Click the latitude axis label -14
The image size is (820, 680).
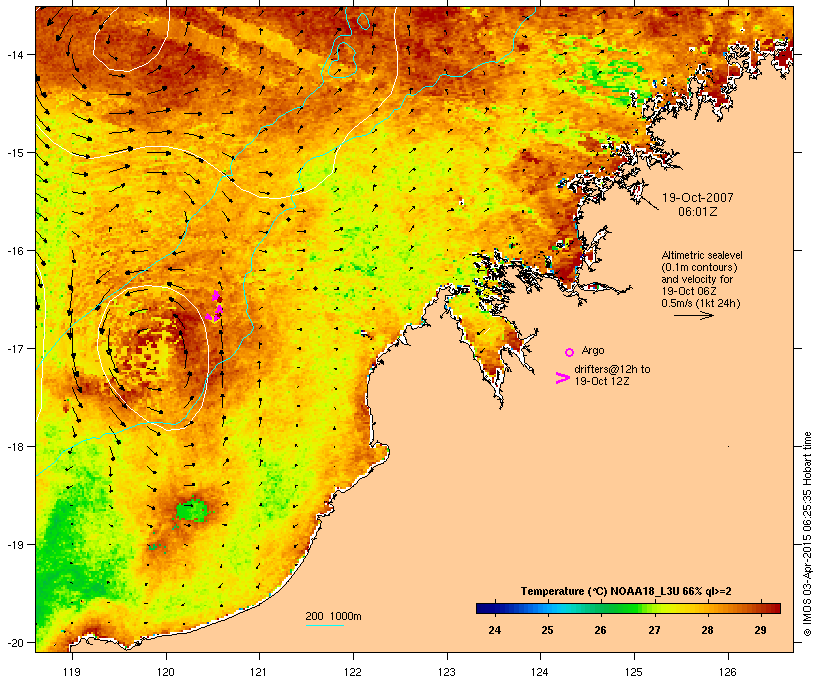[14, 54]
